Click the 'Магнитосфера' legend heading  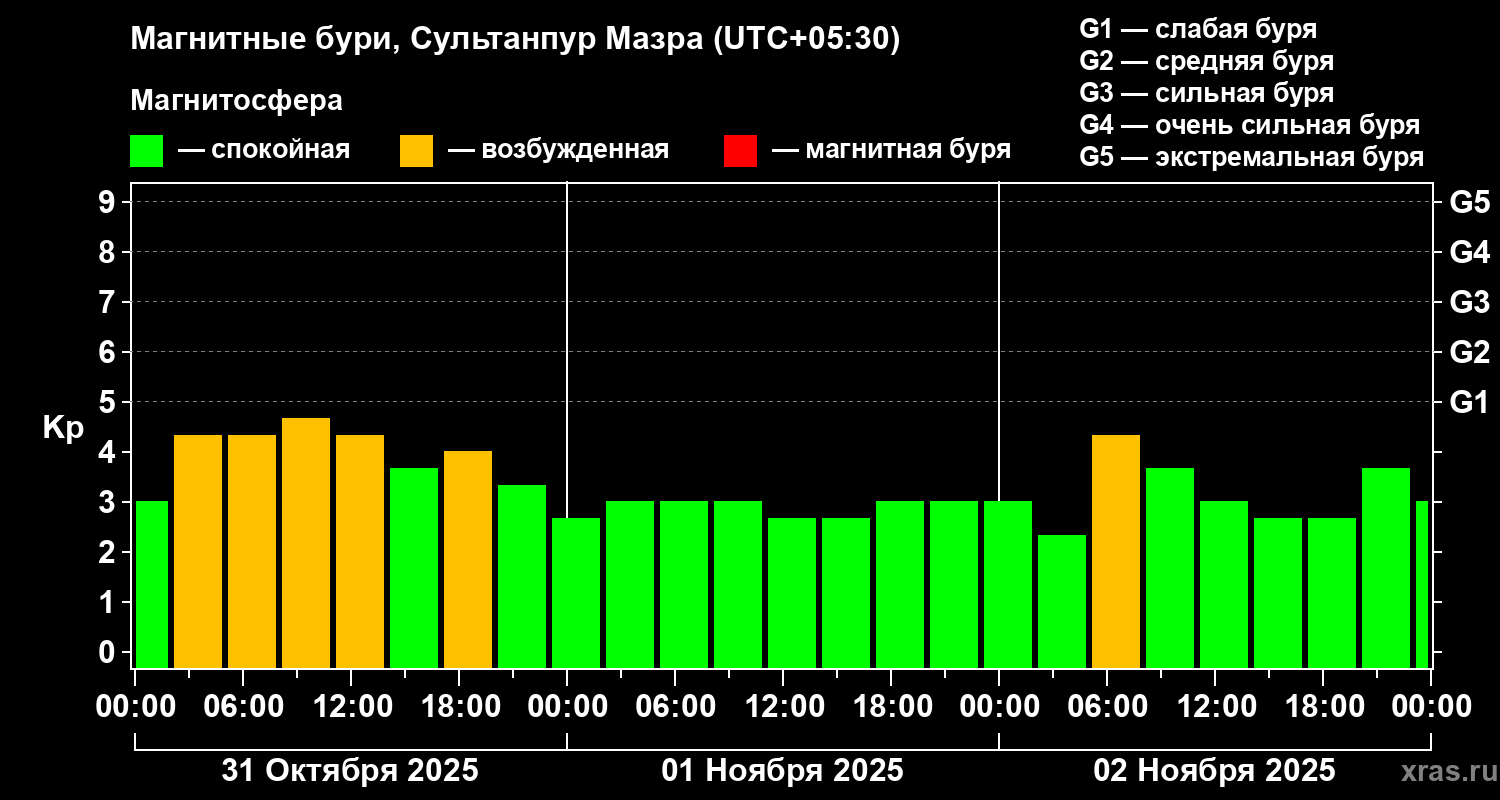pyautogui.click(x=236, y=101)
